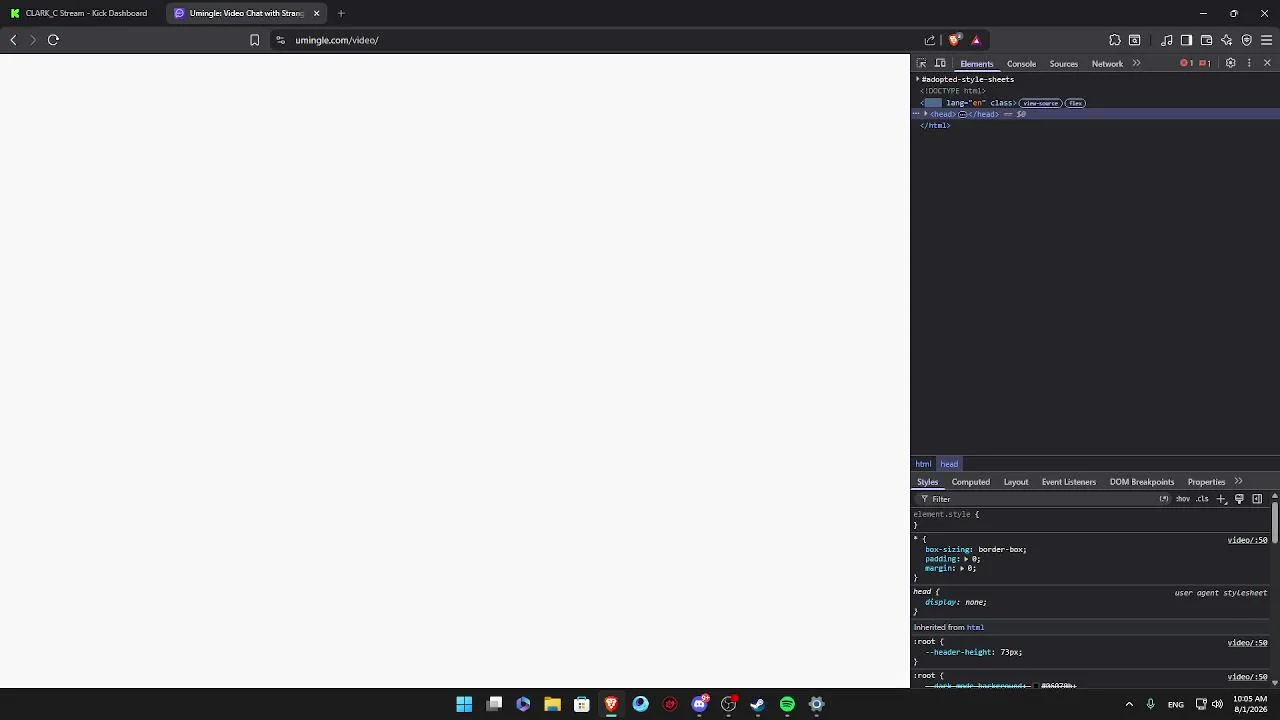The height and width of the screenshot is (720, 1280).
Task: Open video/:50 link beside universal rule
Action: click(1247, 540)
